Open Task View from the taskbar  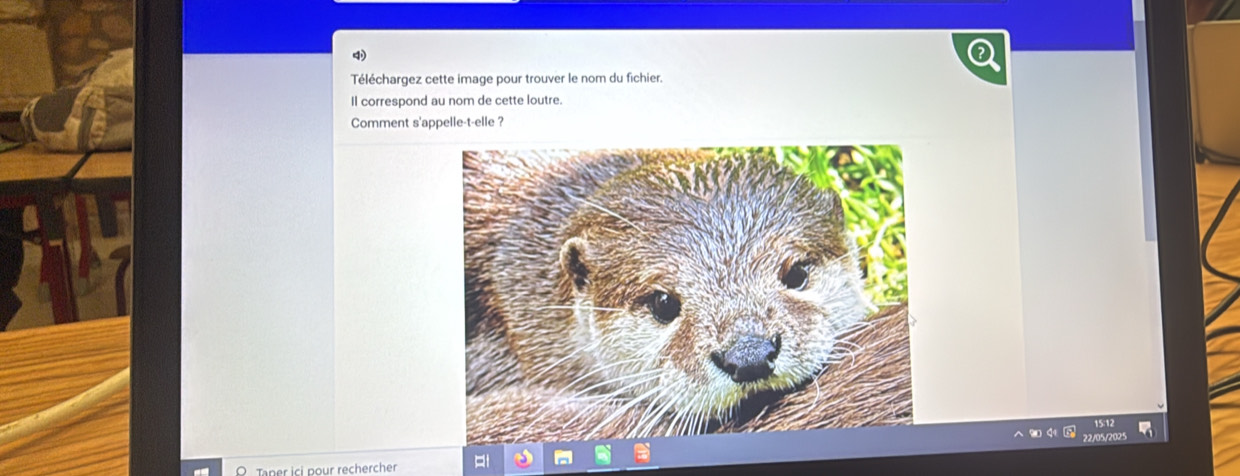[480, 461]
